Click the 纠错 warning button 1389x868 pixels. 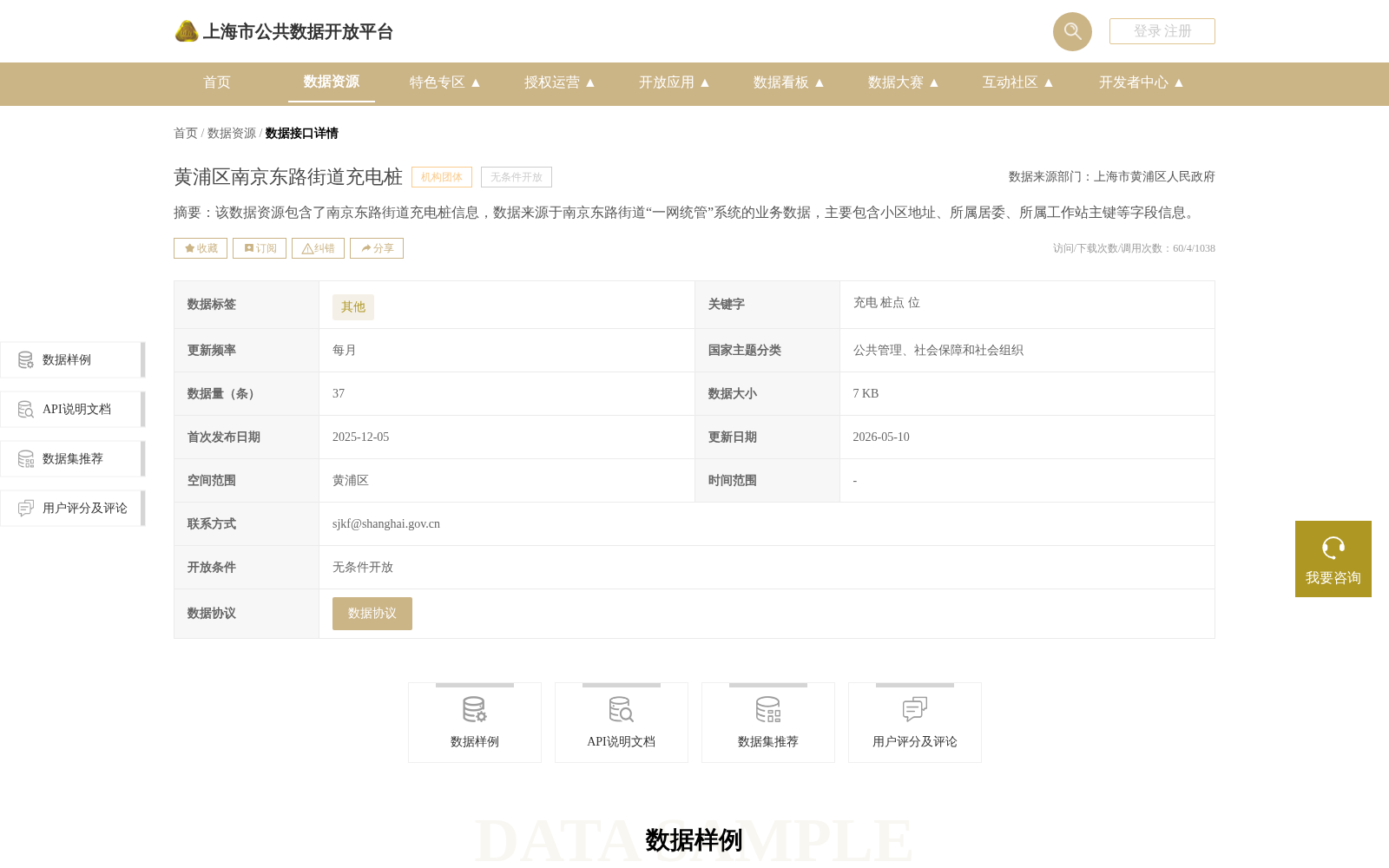(x=318, y=248)
